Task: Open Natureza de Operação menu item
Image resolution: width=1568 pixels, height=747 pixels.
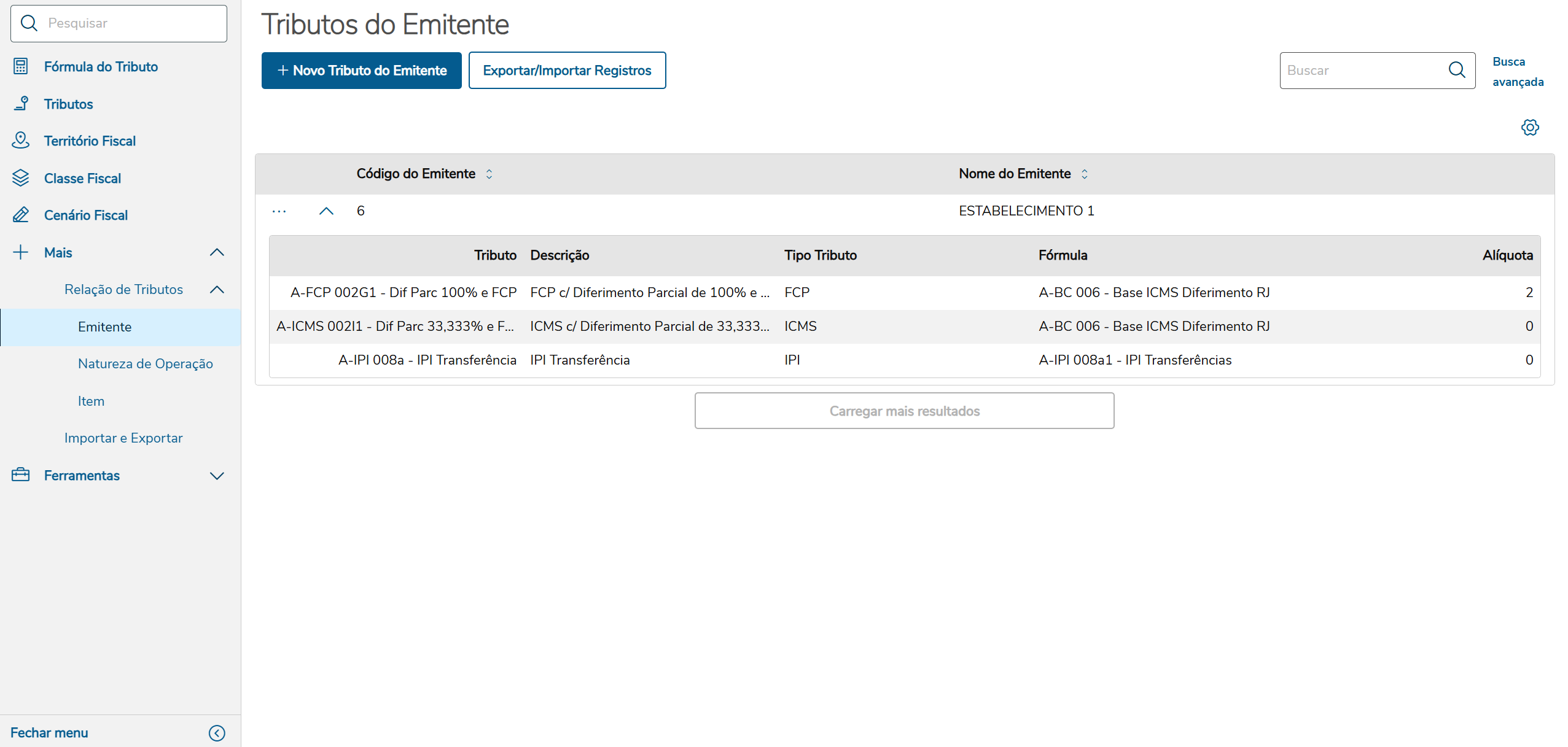Action: [145, 364]
